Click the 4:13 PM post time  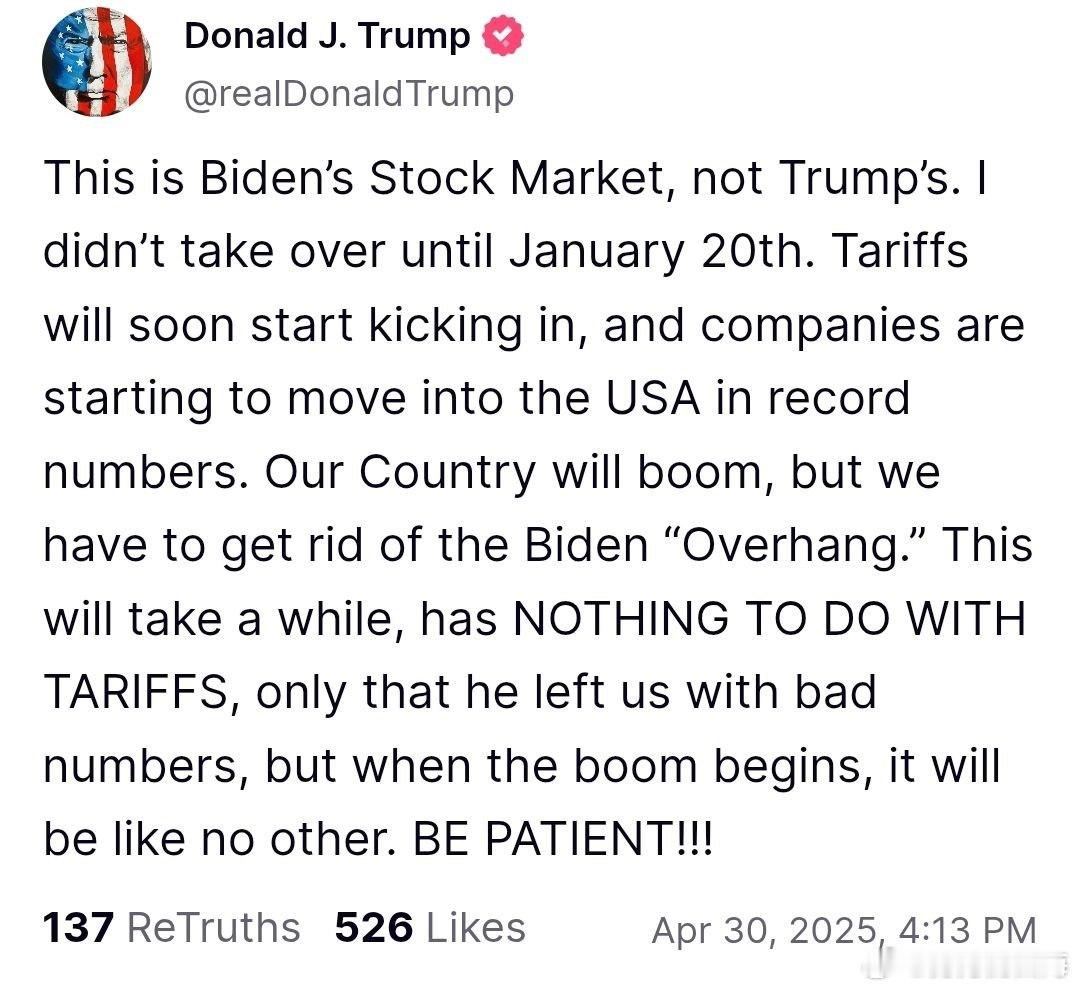tap(967, 931)
